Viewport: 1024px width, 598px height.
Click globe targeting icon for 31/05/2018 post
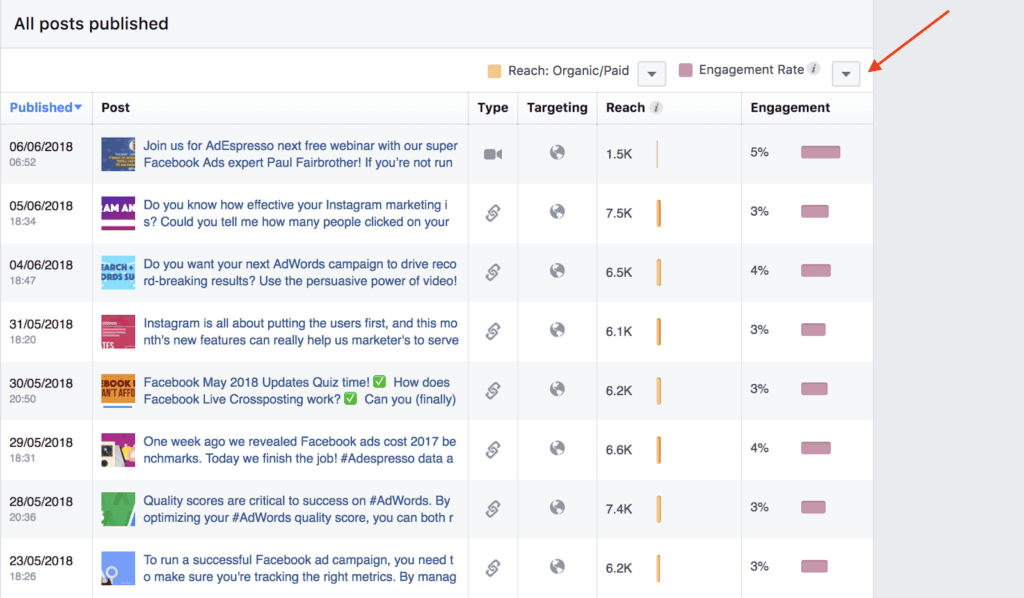click(557, 330)
